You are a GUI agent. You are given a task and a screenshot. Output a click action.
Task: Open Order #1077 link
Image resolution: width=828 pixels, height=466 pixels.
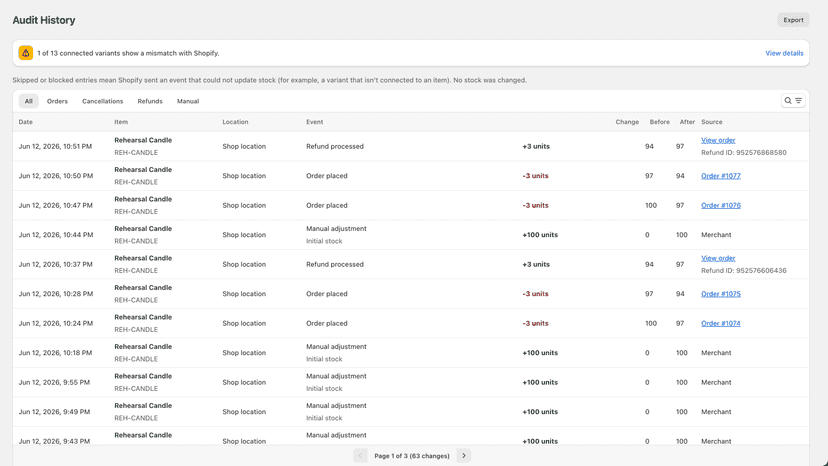(721, 176)
